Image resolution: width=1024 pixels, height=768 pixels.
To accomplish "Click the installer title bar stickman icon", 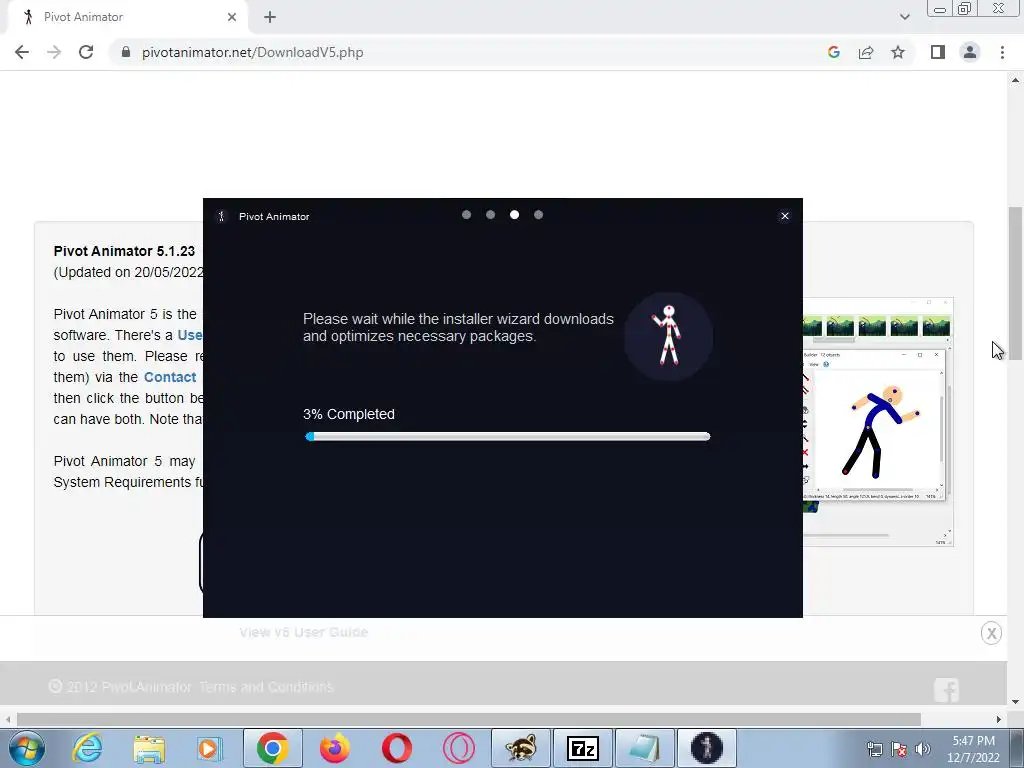I will click(221, 216).
